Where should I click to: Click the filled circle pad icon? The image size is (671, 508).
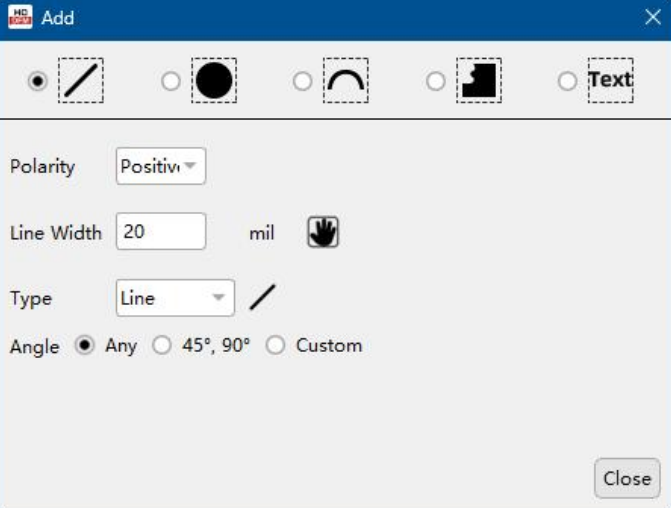click(213, 81)
